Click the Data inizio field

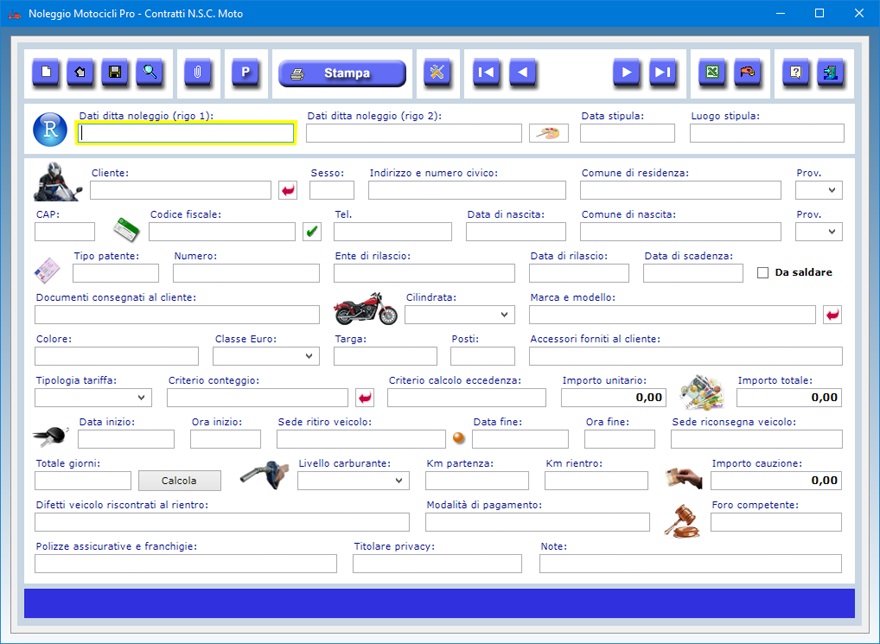[x=126, y=439]
